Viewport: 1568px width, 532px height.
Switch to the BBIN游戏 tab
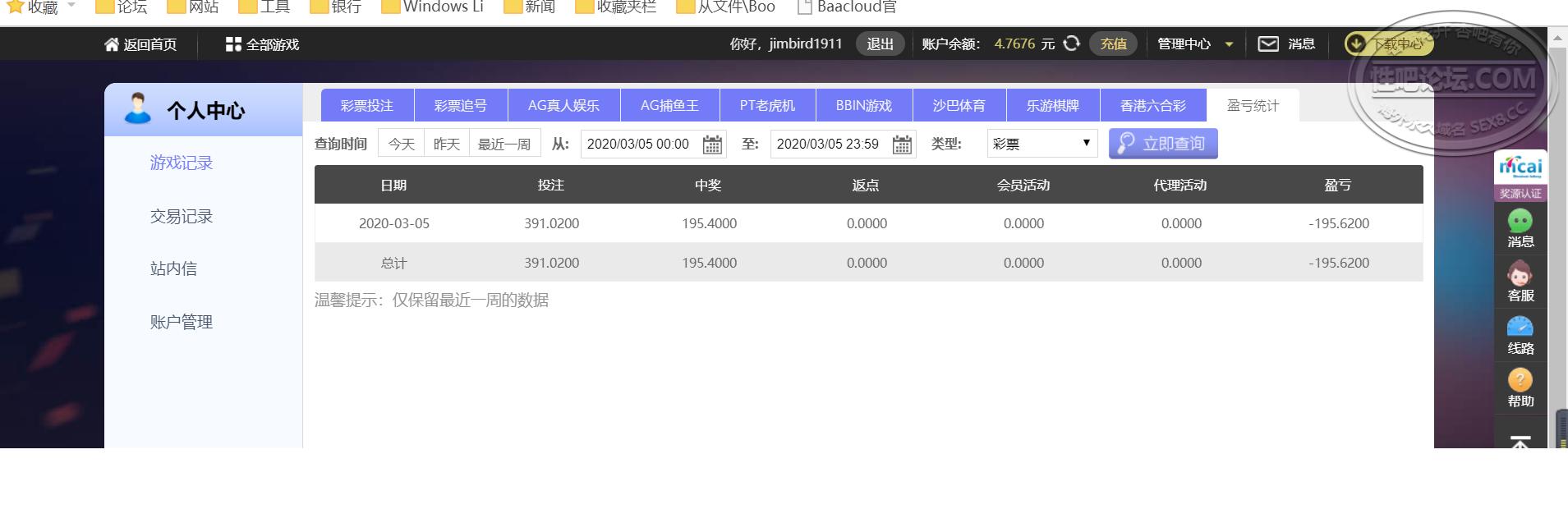click(864, 106)
